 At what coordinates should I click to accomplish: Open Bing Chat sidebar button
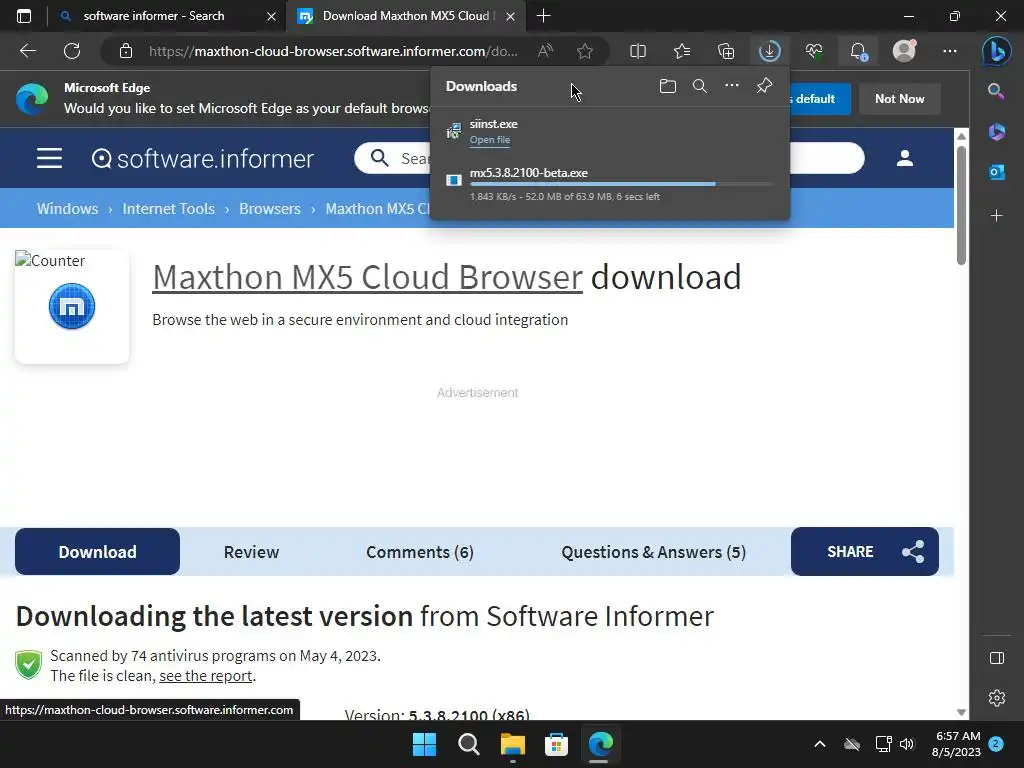997,51
